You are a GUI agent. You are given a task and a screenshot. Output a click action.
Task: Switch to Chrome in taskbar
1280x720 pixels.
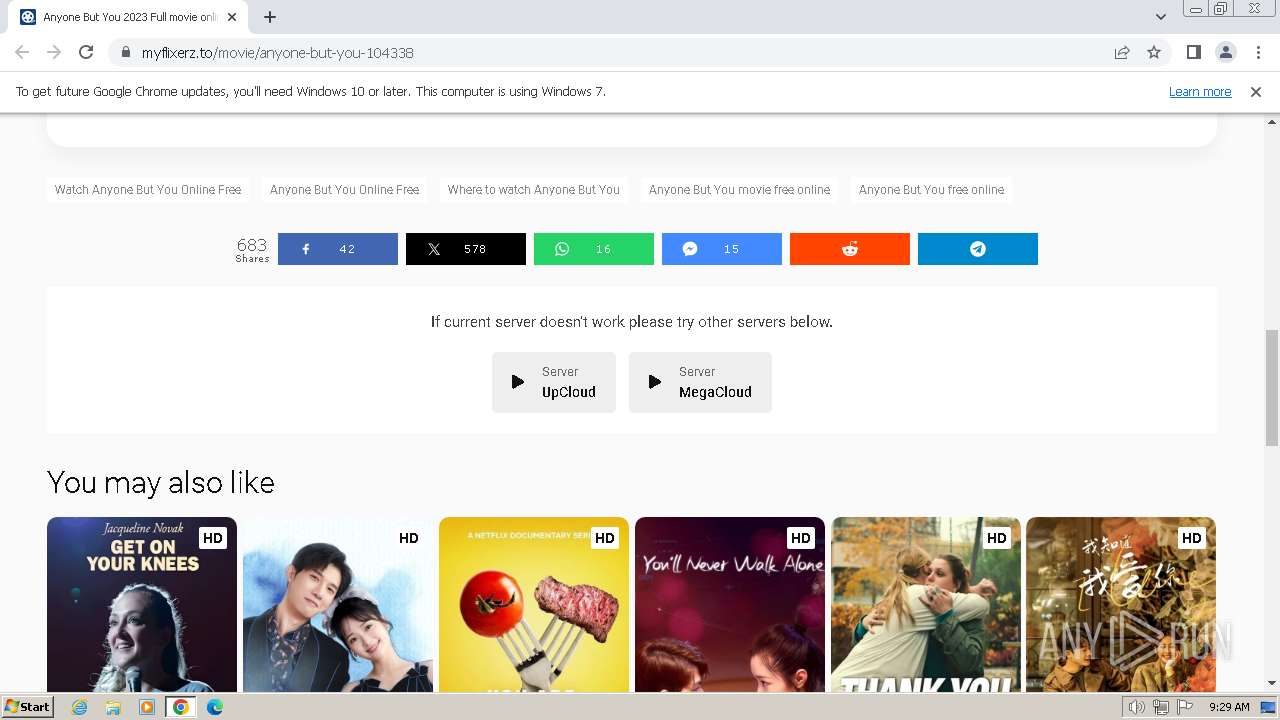click(x=180, y=707)
